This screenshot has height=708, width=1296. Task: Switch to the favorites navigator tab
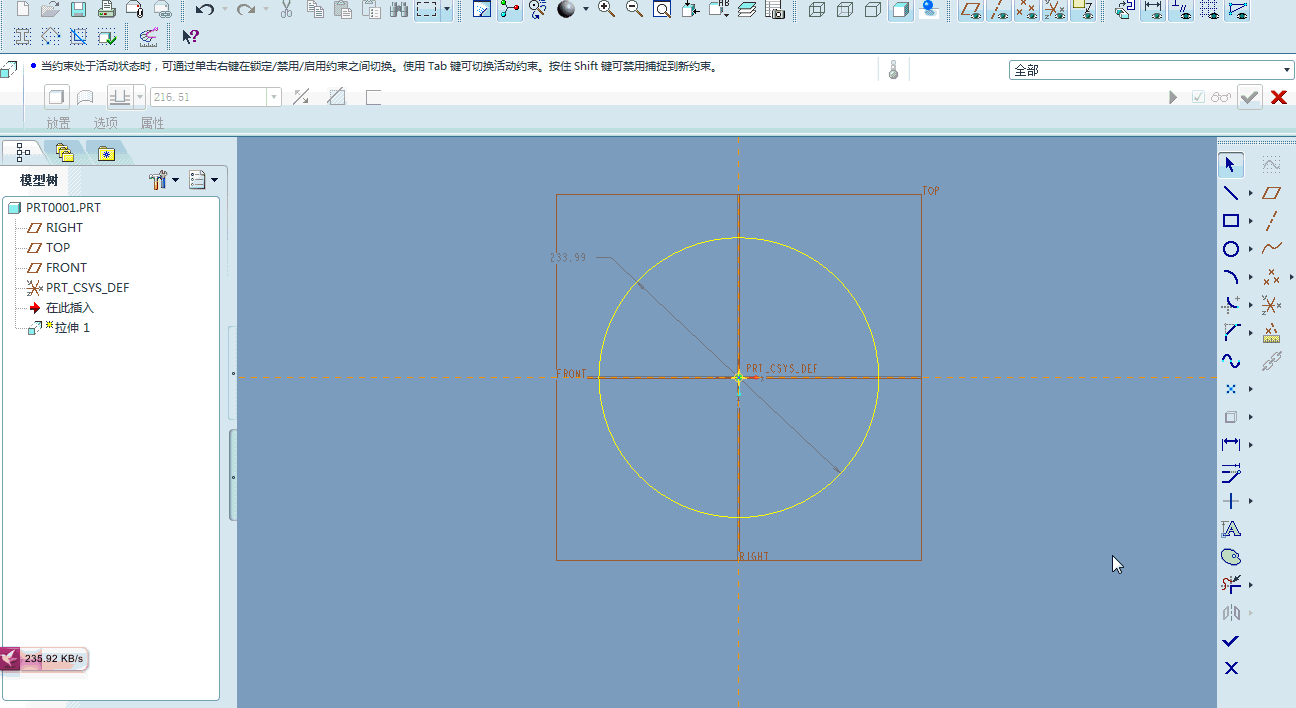pos(106,153)
